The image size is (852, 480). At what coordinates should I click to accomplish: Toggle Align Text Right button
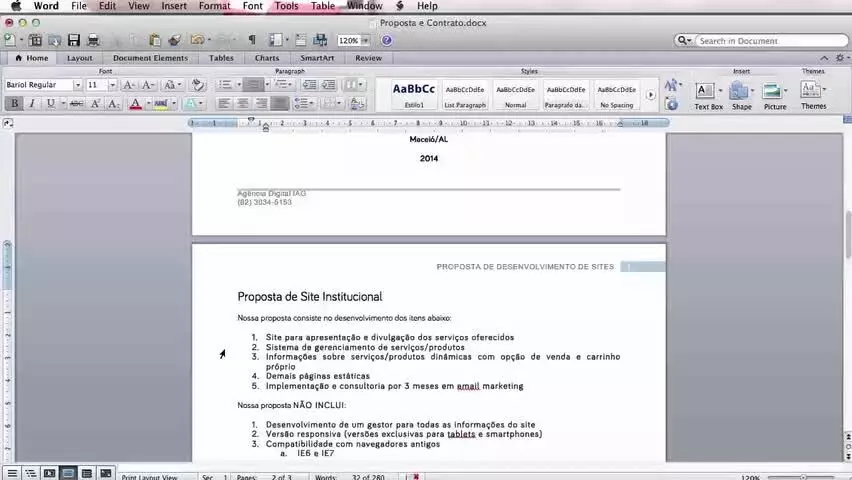[261, 103]
